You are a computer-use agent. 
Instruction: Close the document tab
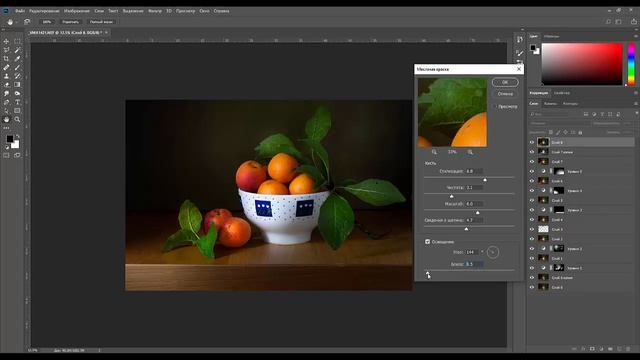click(107, 32)
